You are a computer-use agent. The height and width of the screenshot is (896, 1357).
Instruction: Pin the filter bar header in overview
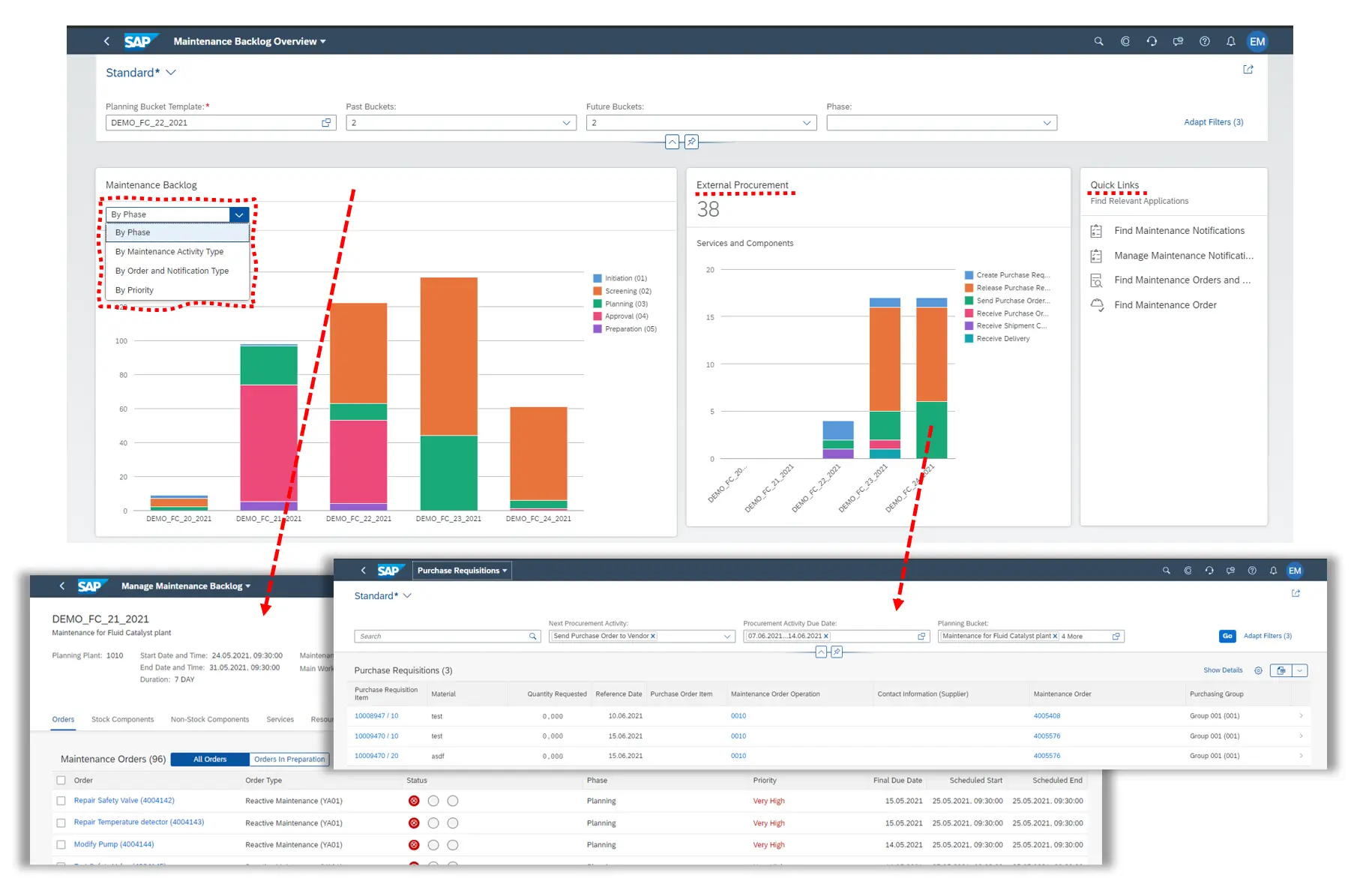691,142
